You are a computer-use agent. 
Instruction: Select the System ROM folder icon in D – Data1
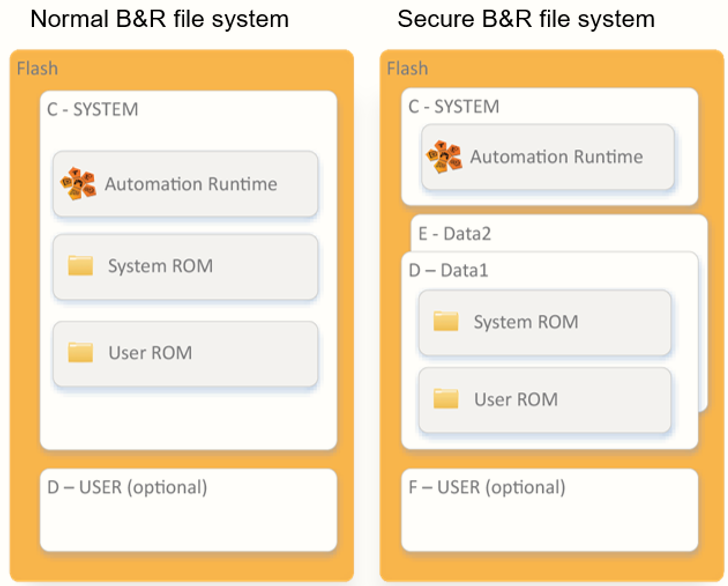[x=446, y=321]
